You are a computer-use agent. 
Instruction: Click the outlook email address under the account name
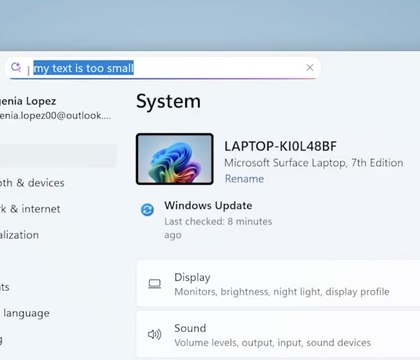55,116
